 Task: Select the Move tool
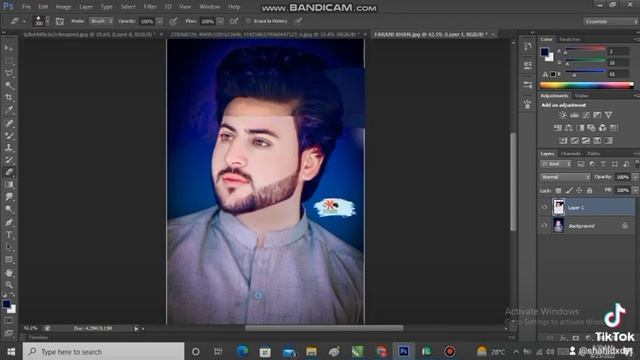(9, 48)
